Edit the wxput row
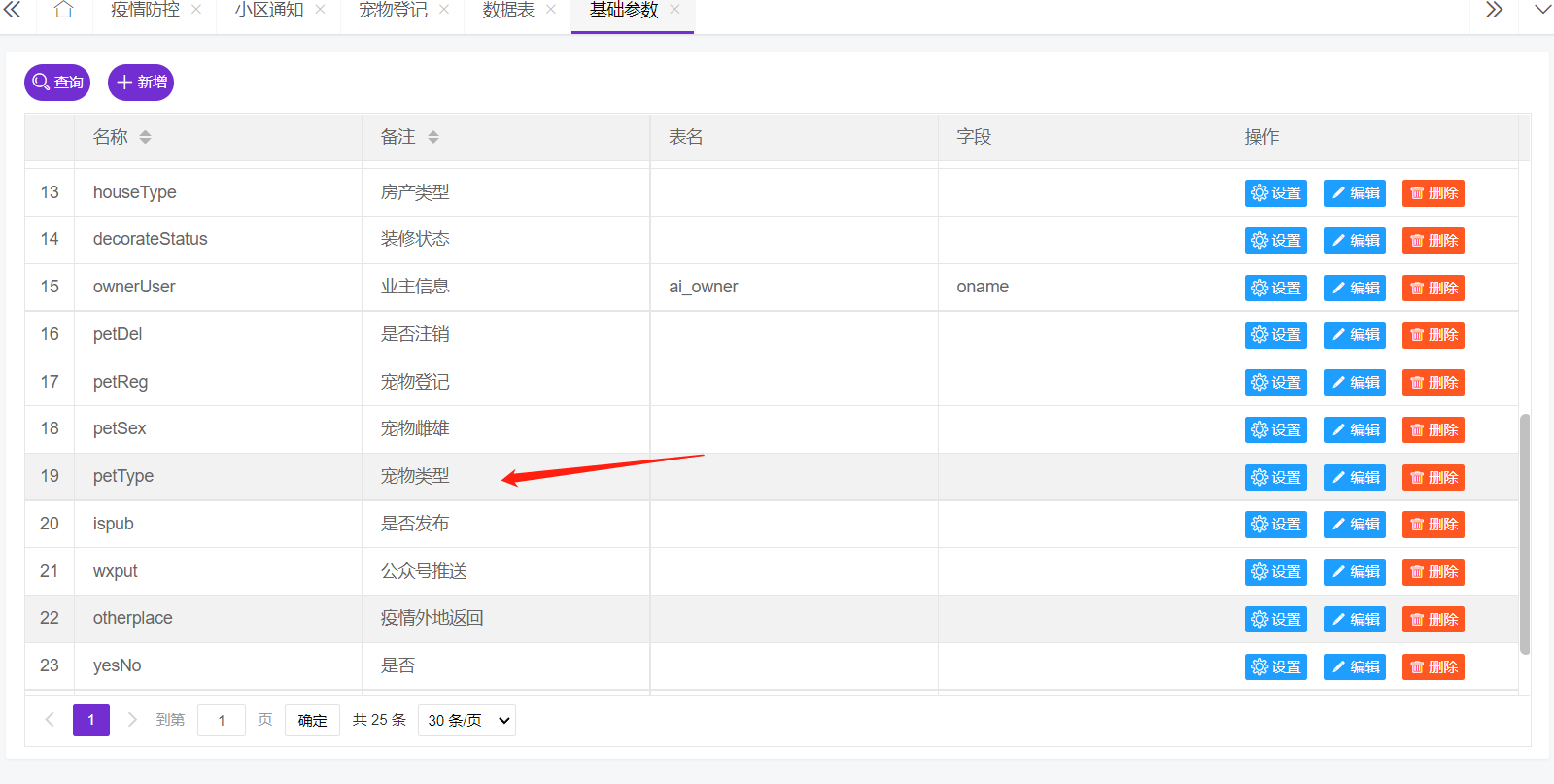The width and height of the screenshot is (1554, 784). pos(1355,572)
